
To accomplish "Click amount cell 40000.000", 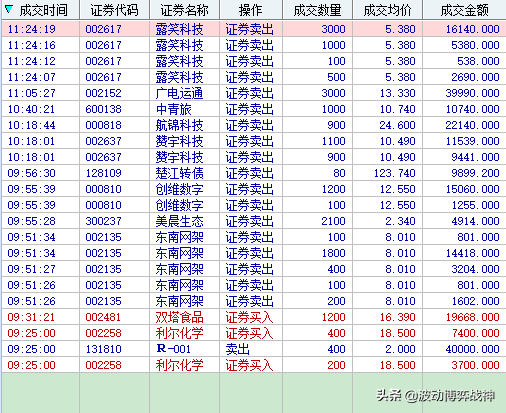I will tap(472, 349).
